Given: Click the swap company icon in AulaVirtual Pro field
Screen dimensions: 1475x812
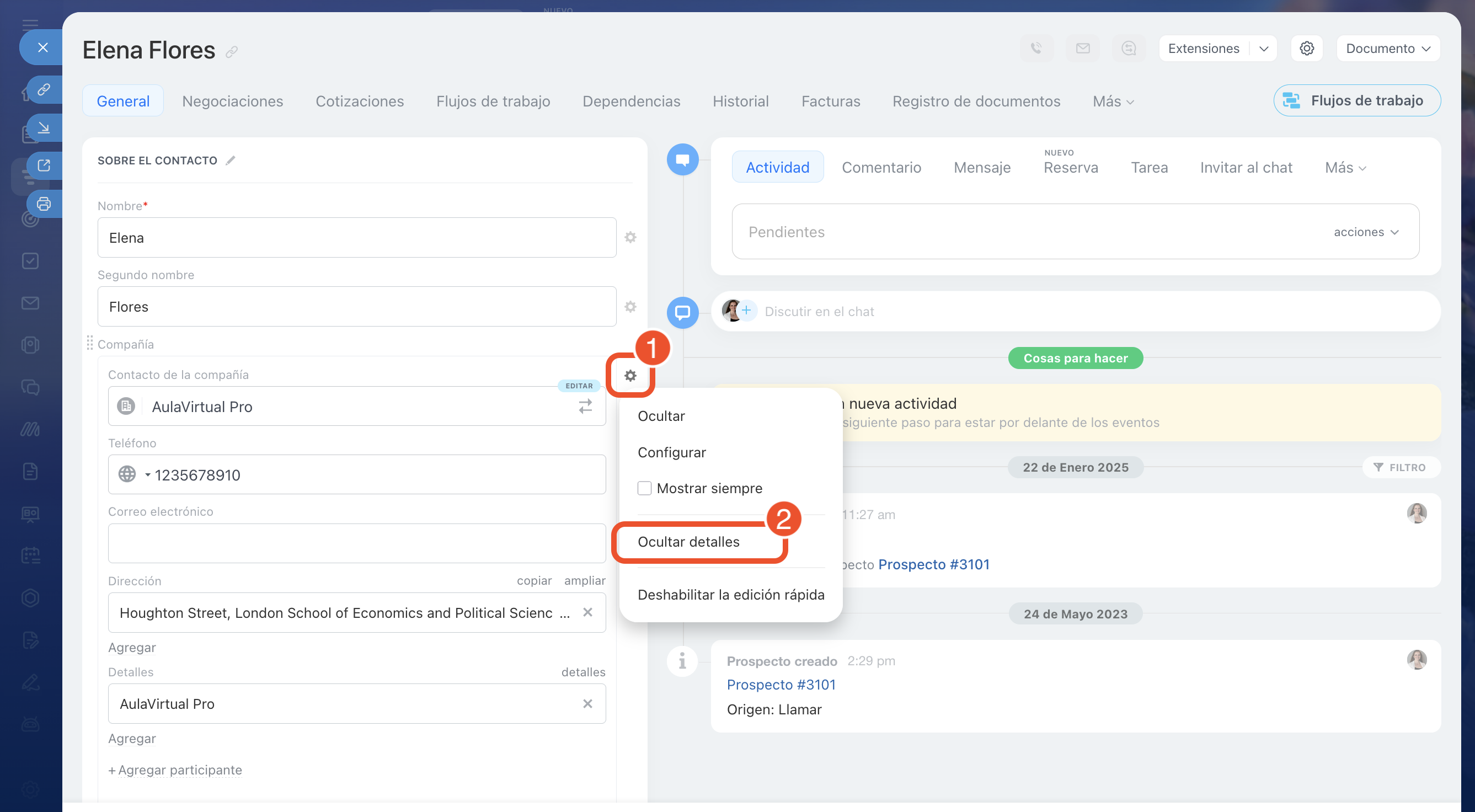Looking at the screenshot, I should 585,407.
